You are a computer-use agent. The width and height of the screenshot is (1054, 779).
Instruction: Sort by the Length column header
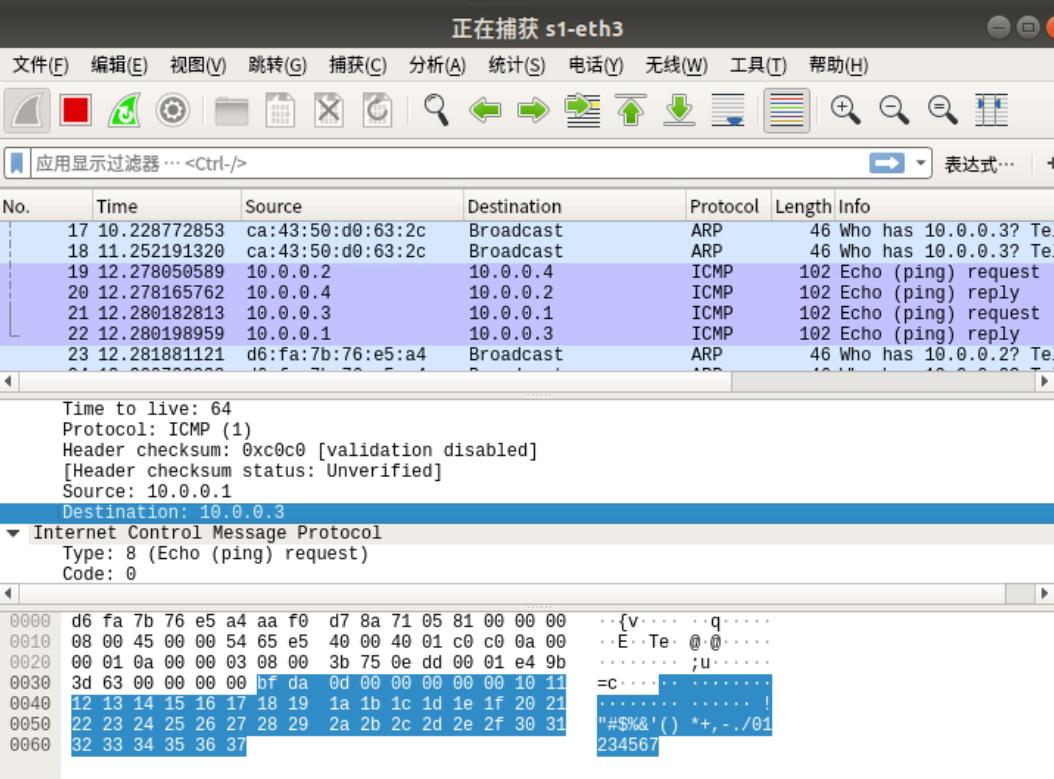coord(803,206)
